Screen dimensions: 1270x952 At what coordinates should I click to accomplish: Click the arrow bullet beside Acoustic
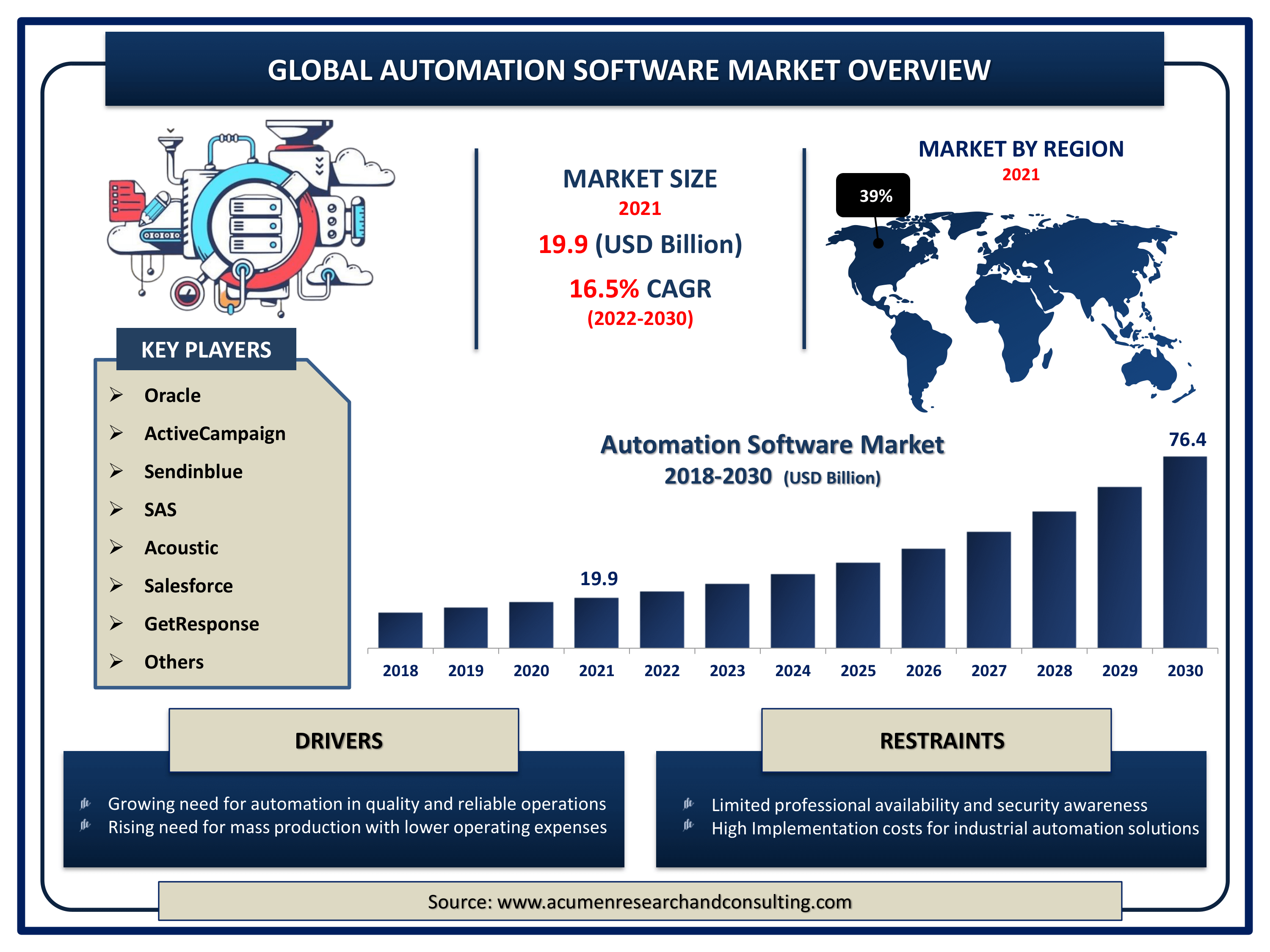pyautogui.click(x=116, y=547)
